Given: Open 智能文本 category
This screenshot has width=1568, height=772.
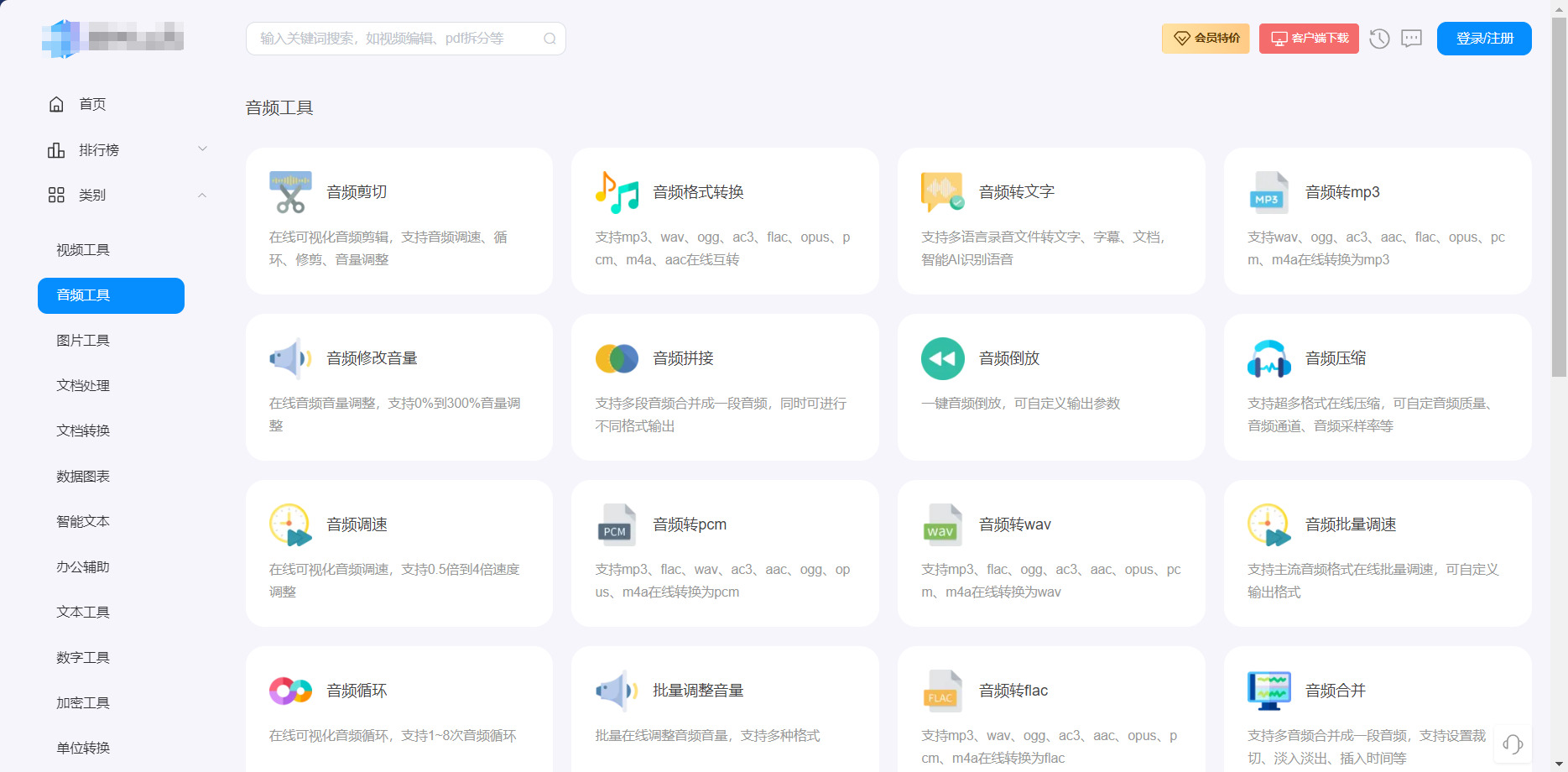Looking at the screenshot, I should [x=83, y=522].
